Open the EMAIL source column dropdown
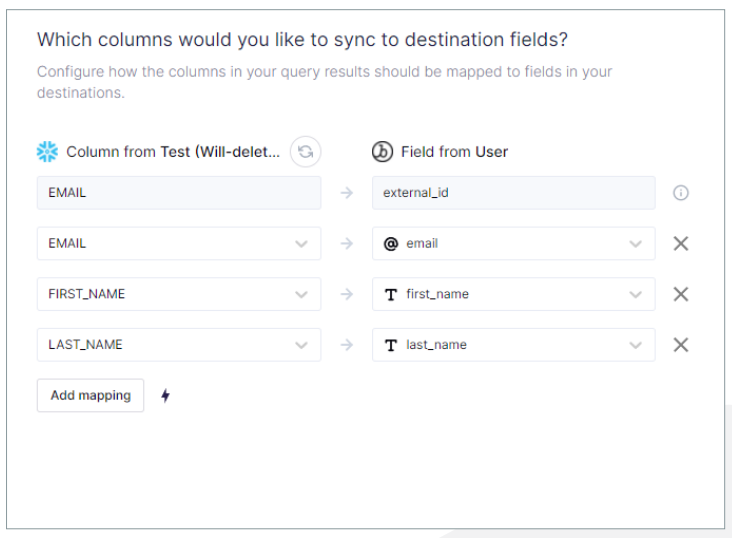 click(x=179, y=243)
